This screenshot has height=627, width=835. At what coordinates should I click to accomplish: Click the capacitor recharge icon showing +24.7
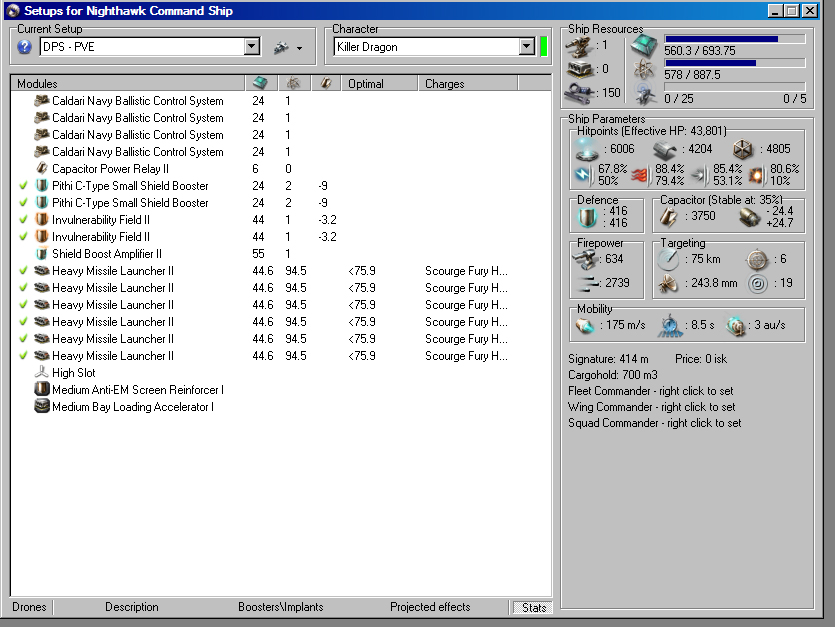click(750, 217)
